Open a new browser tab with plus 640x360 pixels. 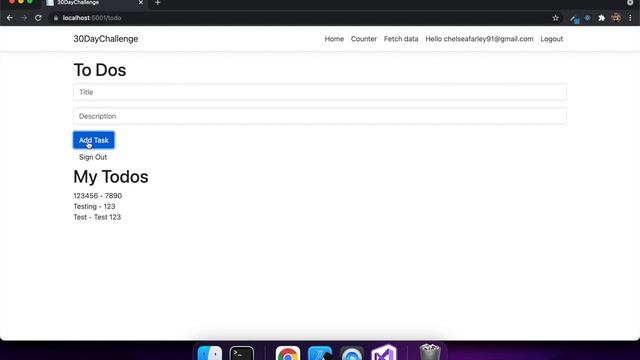pyautogui.click(x=158, y=3)
